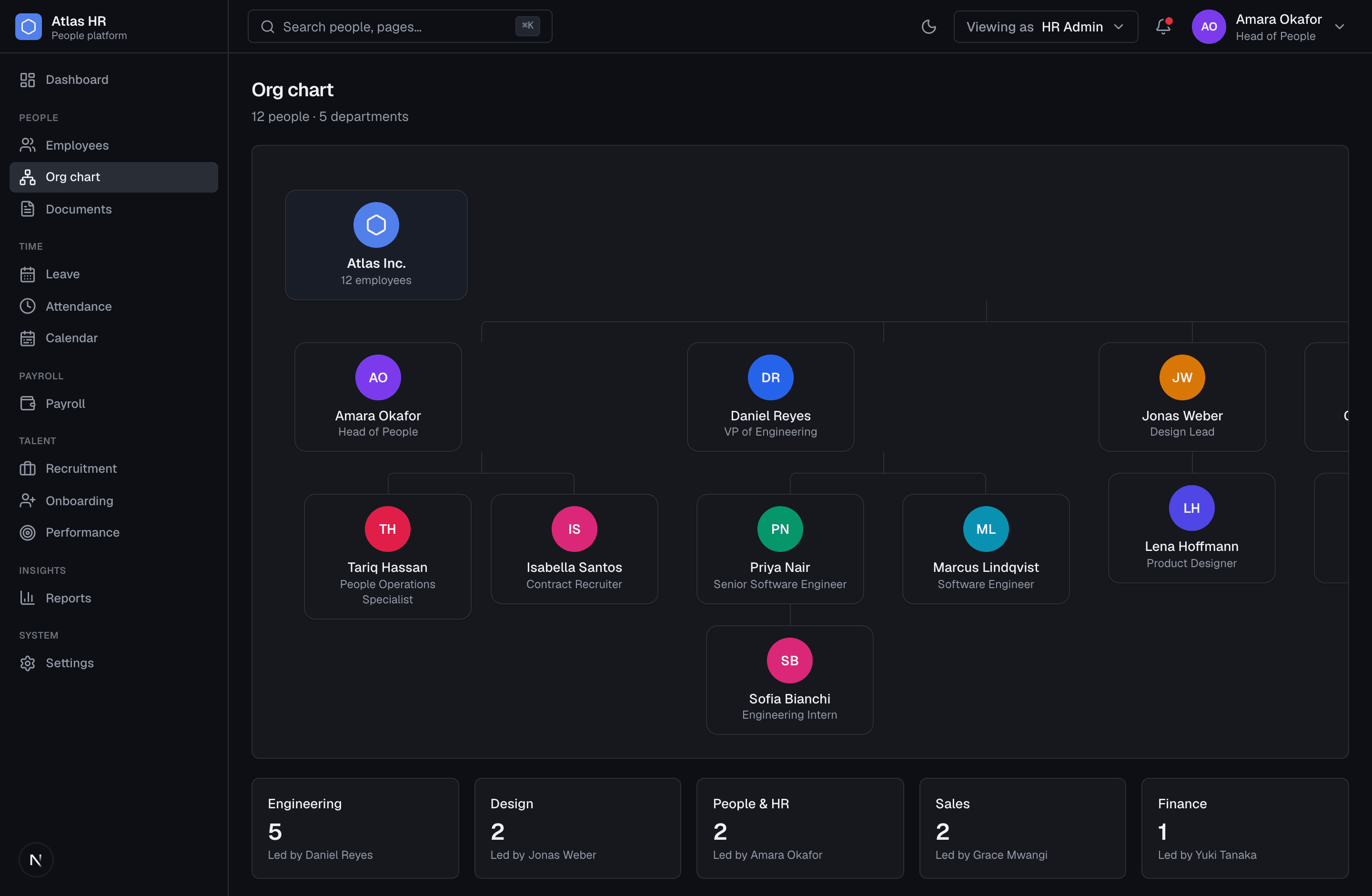
Task: Open the Engineering department card
Action: point(355,828)
